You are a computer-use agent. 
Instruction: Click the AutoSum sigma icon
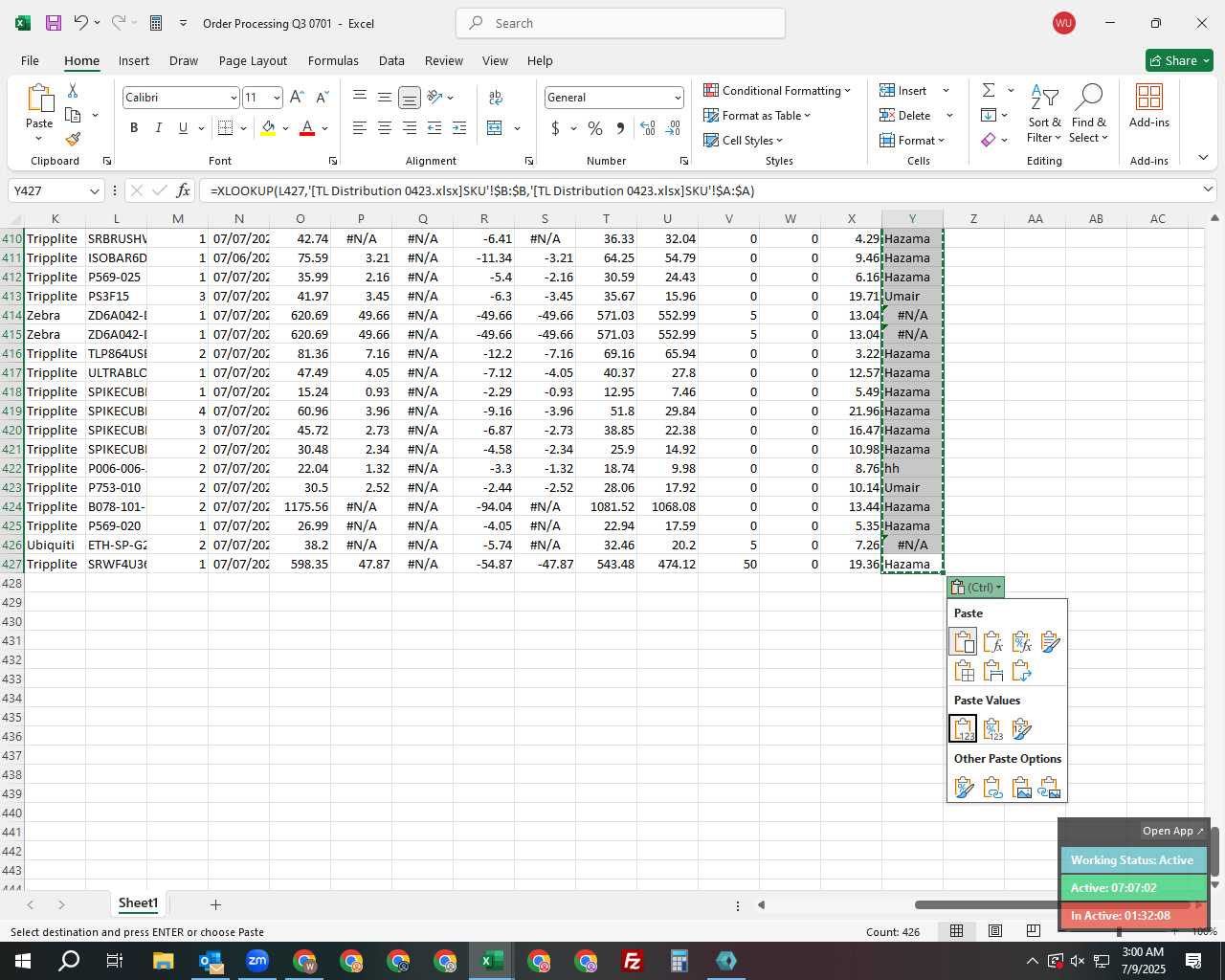(x=989, y=90)
